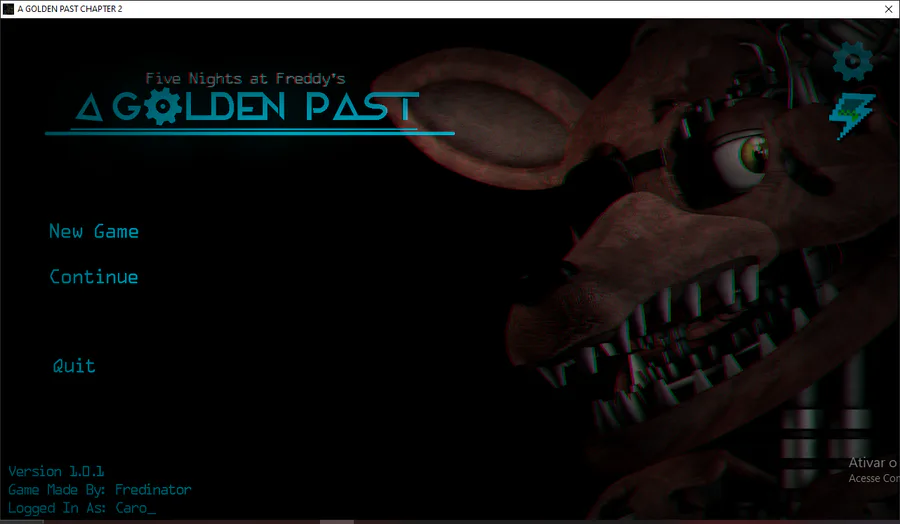
Task: Click the lightning bolt Game Jolt icon
Action: [852, 117]
